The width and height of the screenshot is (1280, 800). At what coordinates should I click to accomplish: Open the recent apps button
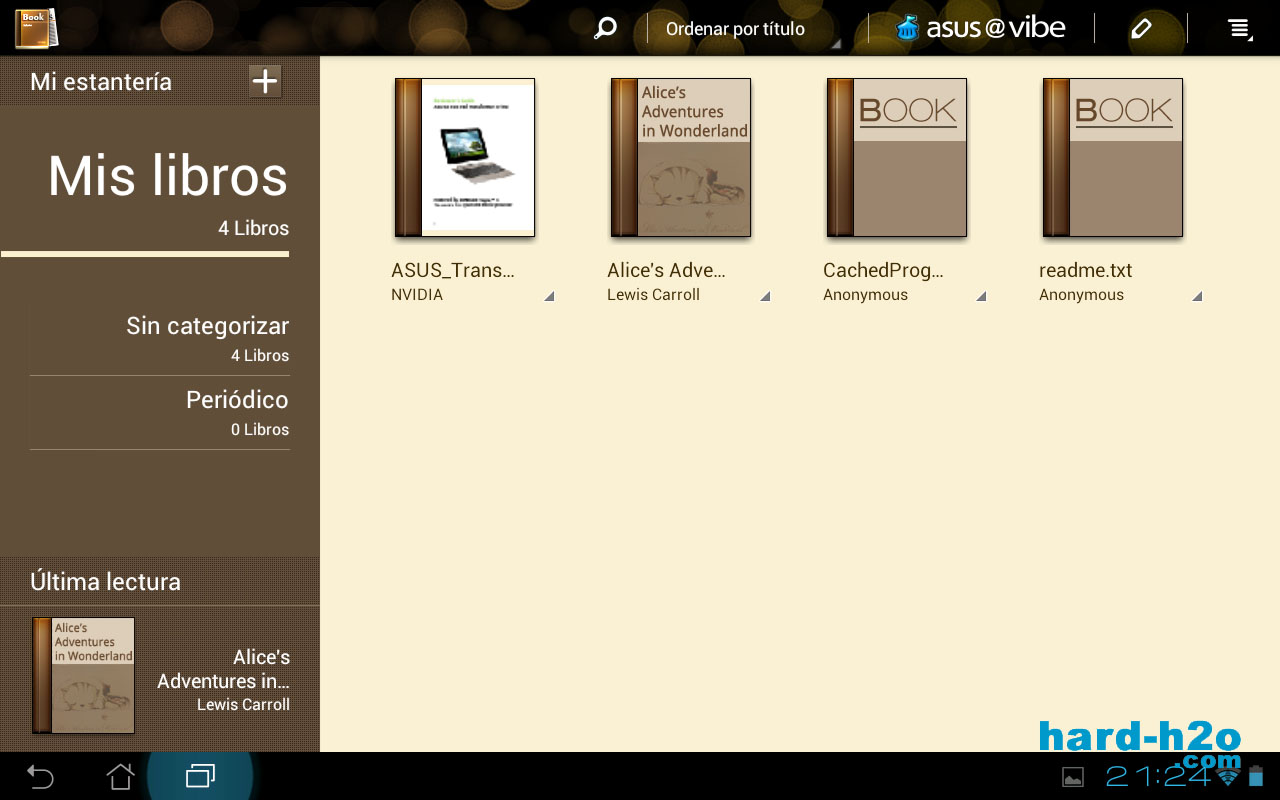(200, 776)
